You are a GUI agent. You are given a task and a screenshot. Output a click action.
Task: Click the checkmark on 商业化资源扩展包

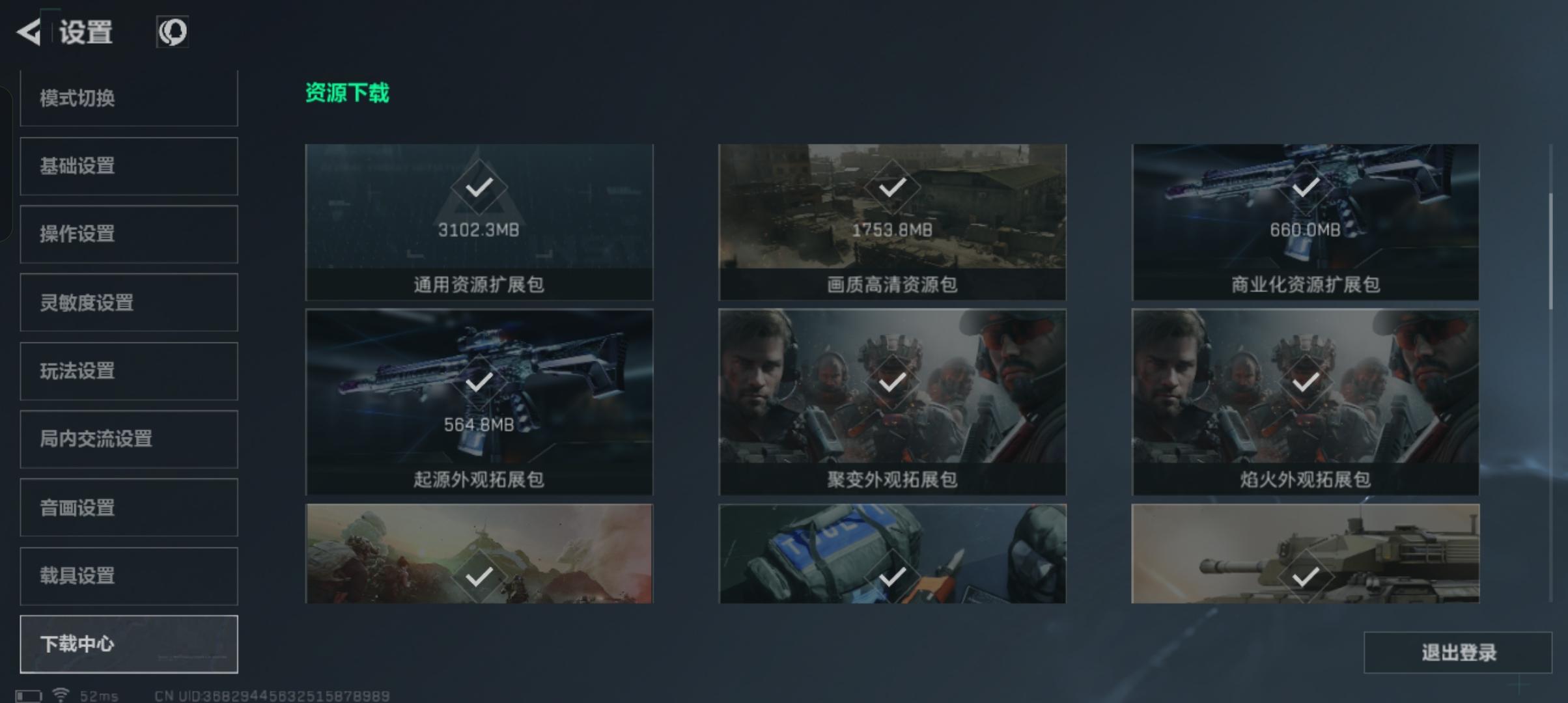click(1306, 187)
